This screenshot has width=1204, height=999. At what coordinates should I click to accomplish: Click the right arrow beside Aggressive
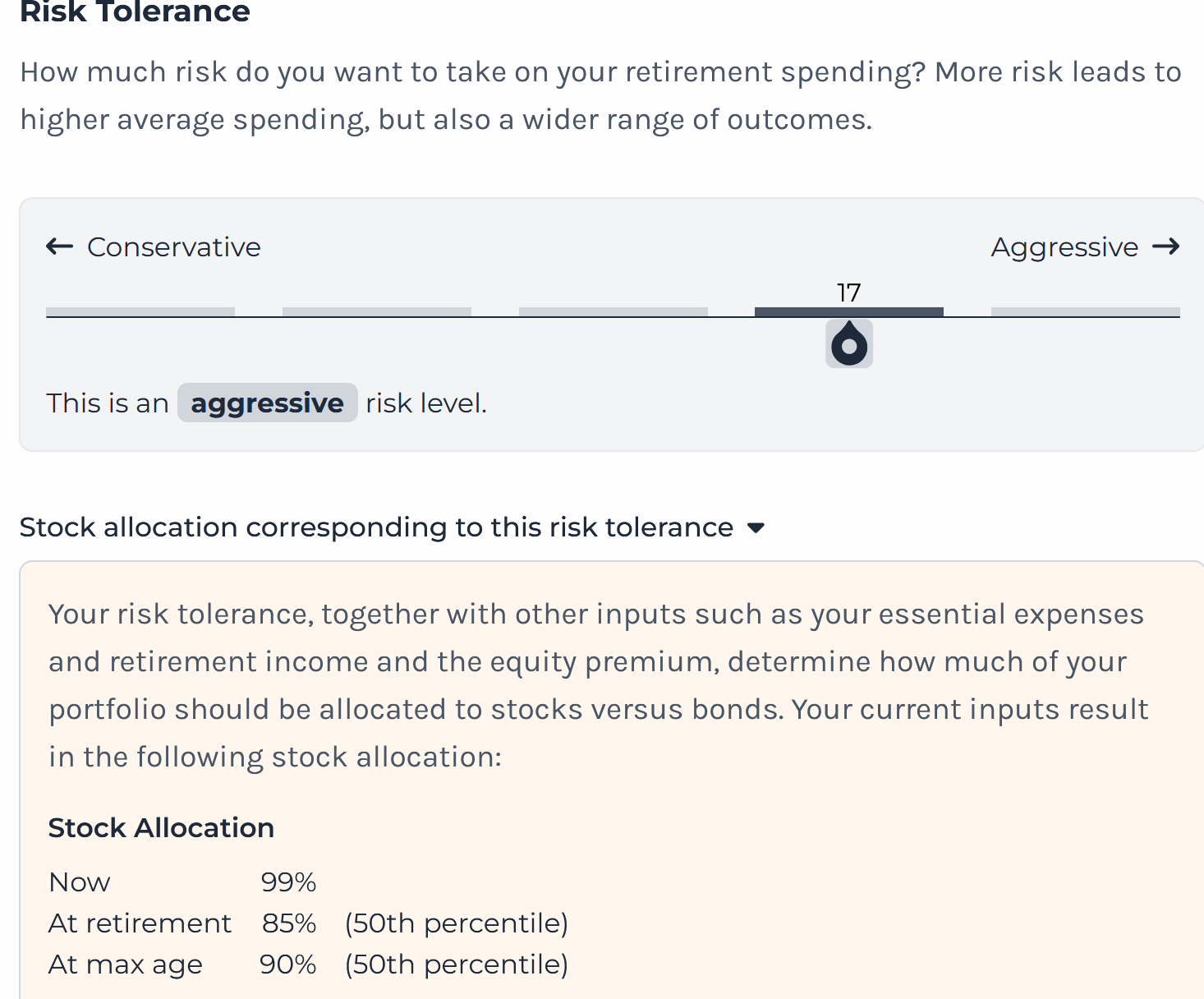point(1166,246)
